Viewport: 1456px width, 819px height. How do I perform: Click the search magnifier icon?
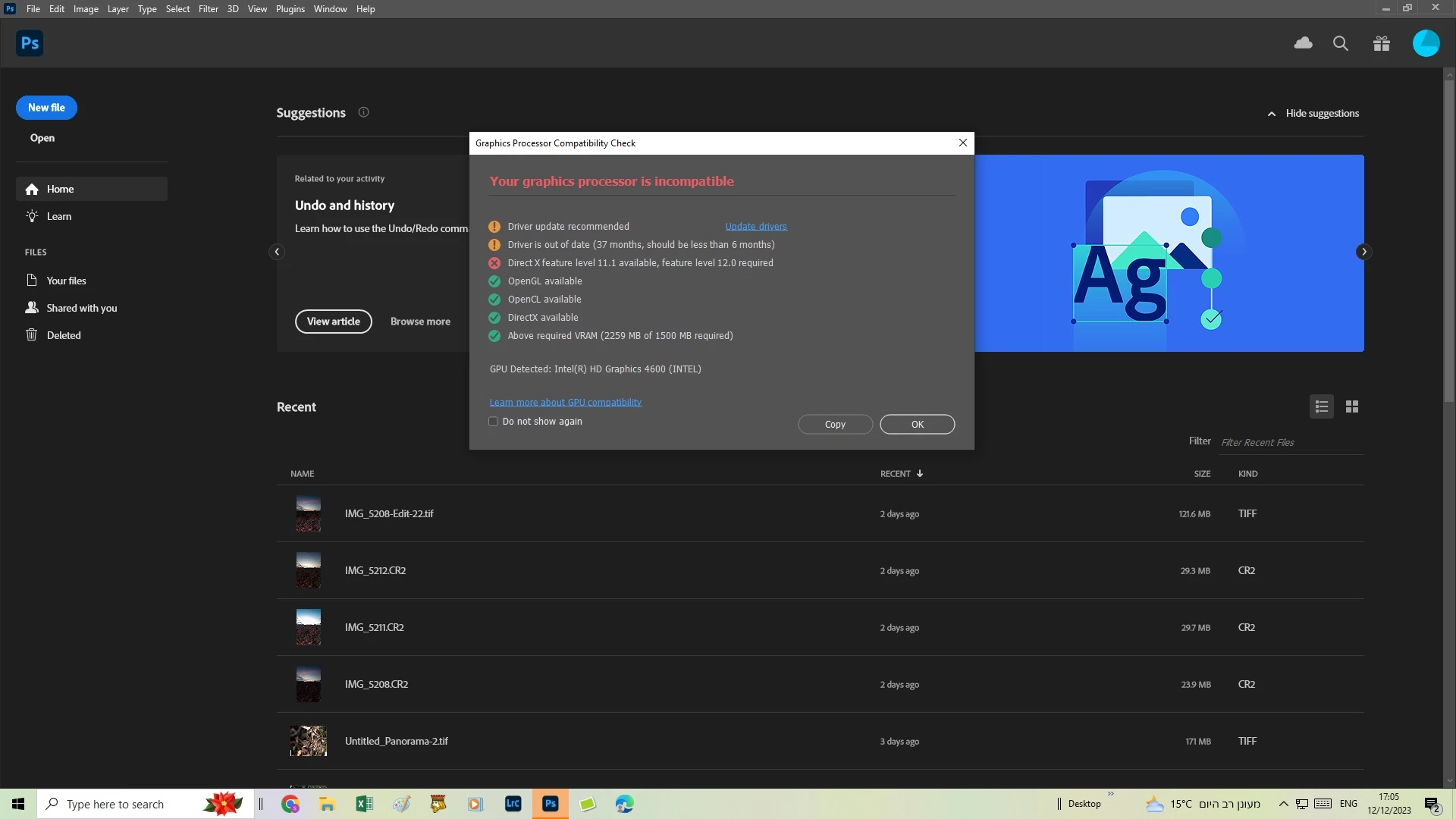1341,43
